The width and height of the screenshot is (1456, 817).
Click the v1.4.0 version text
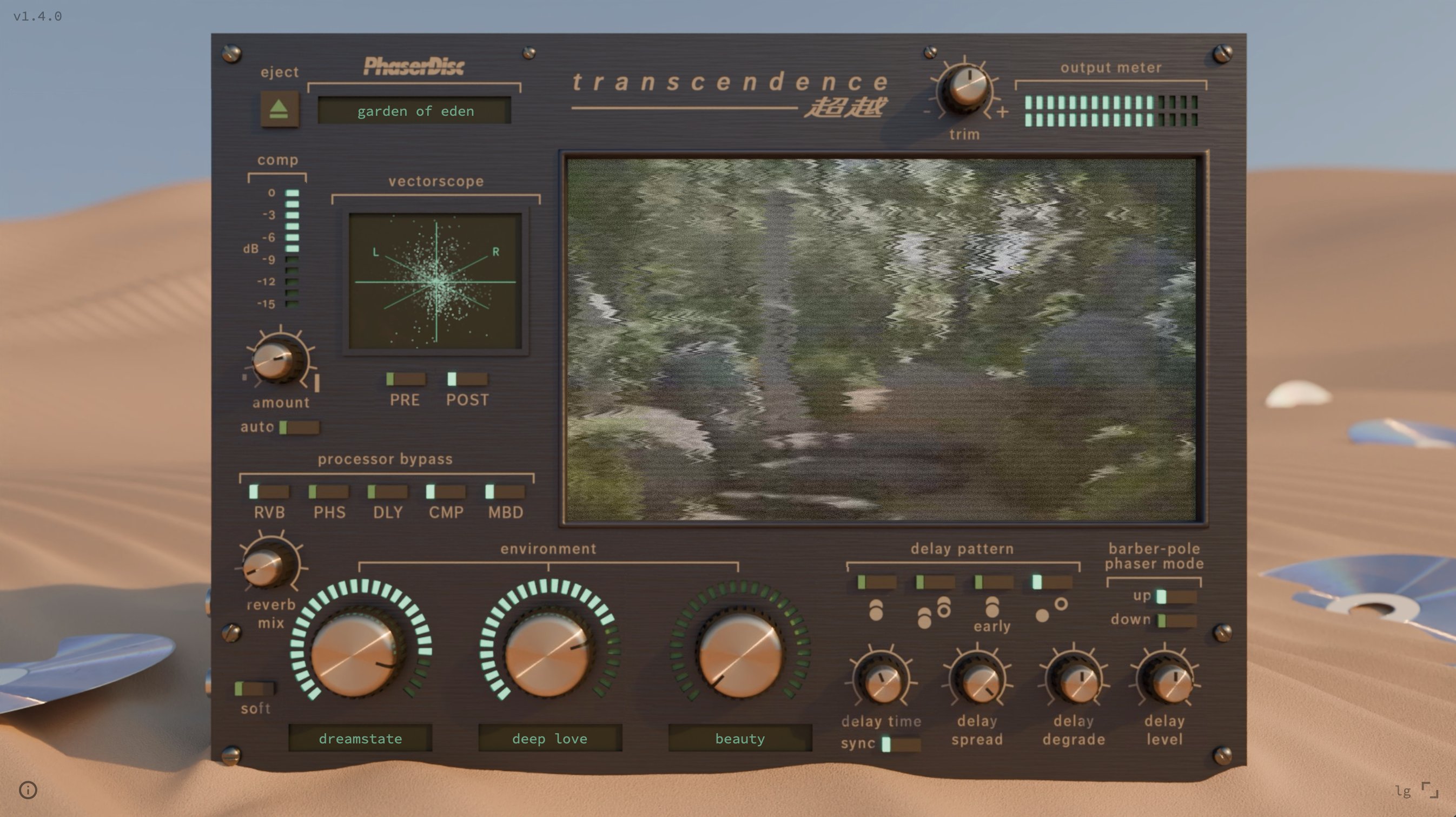pos(37,16)
